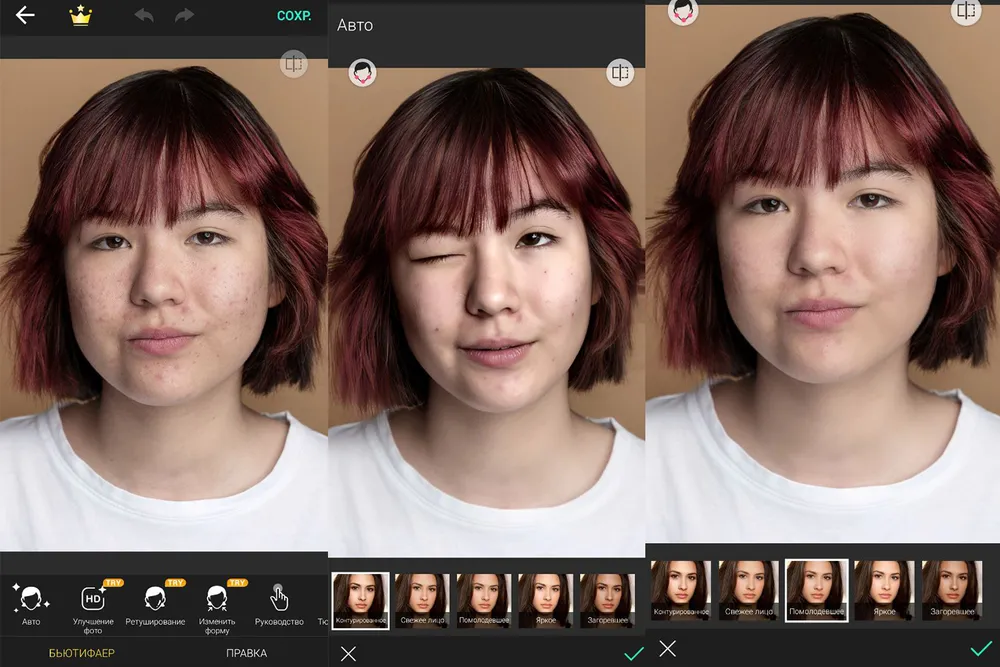Open Изменить форму tool
This screenshot has width=1000, height=667.
click(x=217, y=608)
